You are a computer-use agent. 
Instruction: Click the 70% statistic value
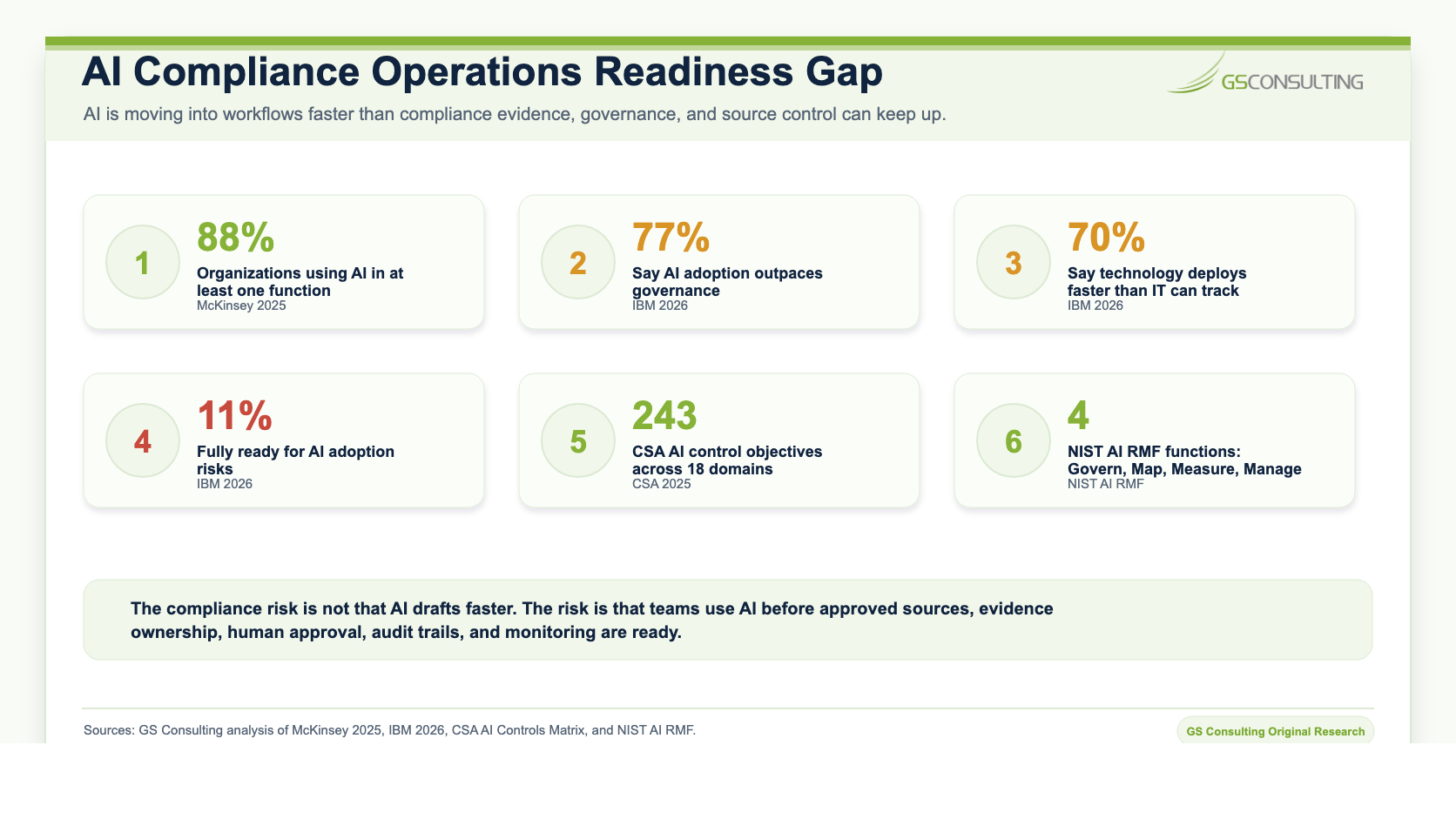pos(1107,237)
